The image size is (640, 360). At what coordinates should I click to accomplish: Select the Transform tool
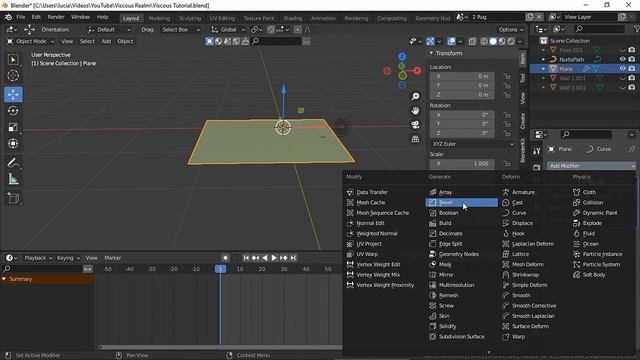(x=13, y=144)
